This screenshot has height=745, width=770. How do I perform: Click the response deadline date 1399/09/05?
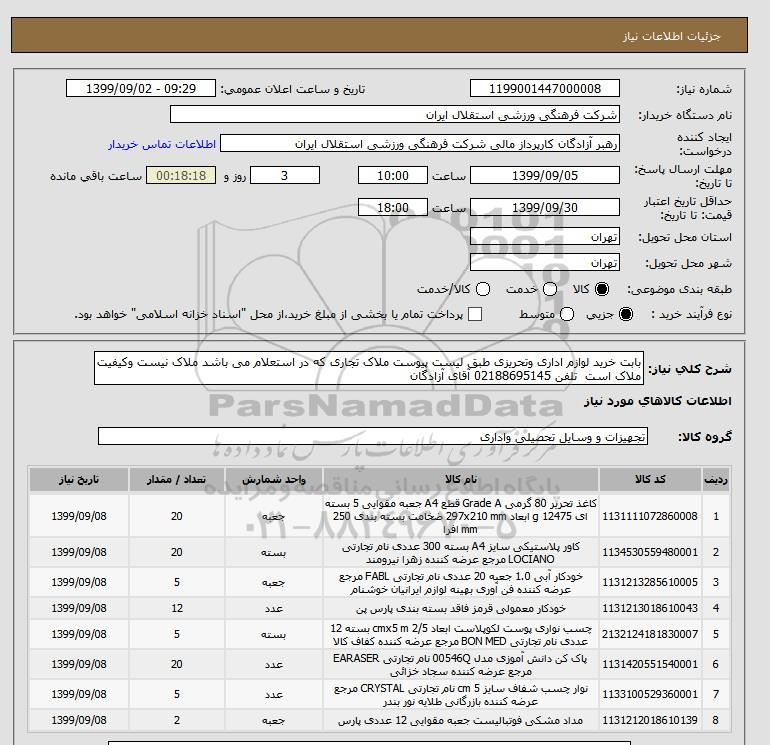[545, 175]
